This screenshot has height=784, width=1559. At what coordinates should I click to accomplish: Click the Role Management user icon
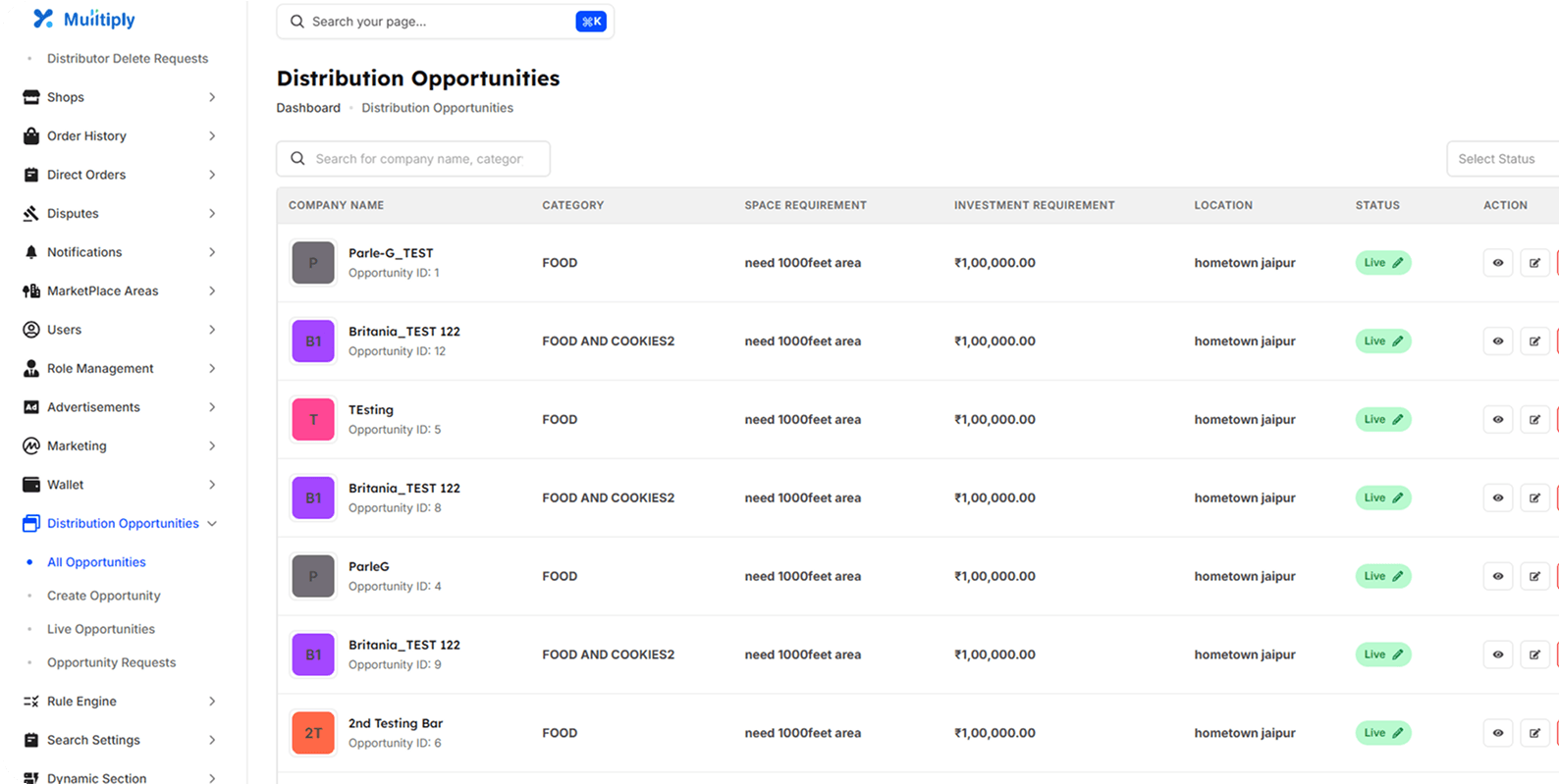[x=31, y=368]
